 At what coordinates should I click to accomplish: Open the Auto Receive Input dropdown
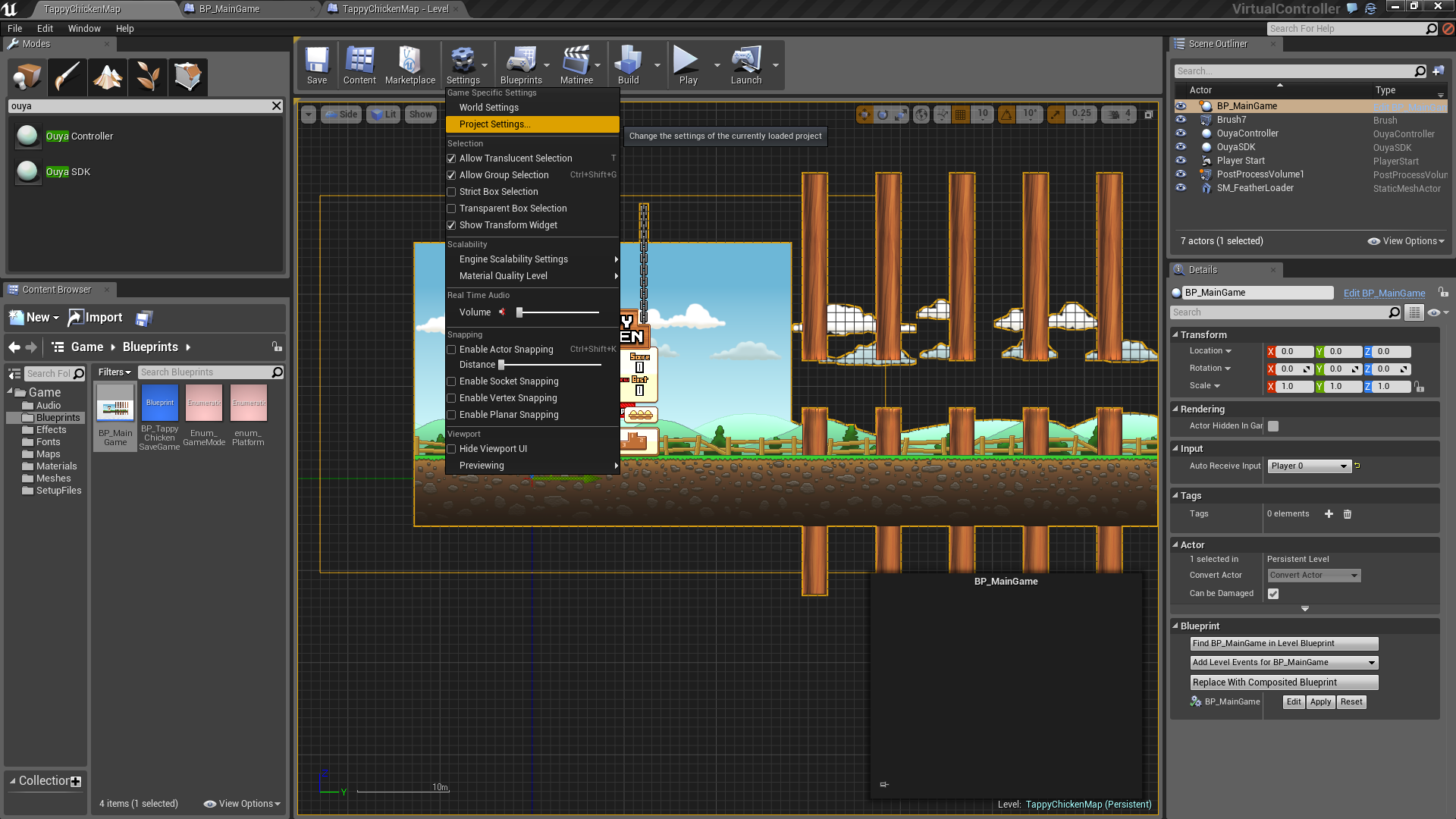pyautogui.click(x=1309, y=466)
